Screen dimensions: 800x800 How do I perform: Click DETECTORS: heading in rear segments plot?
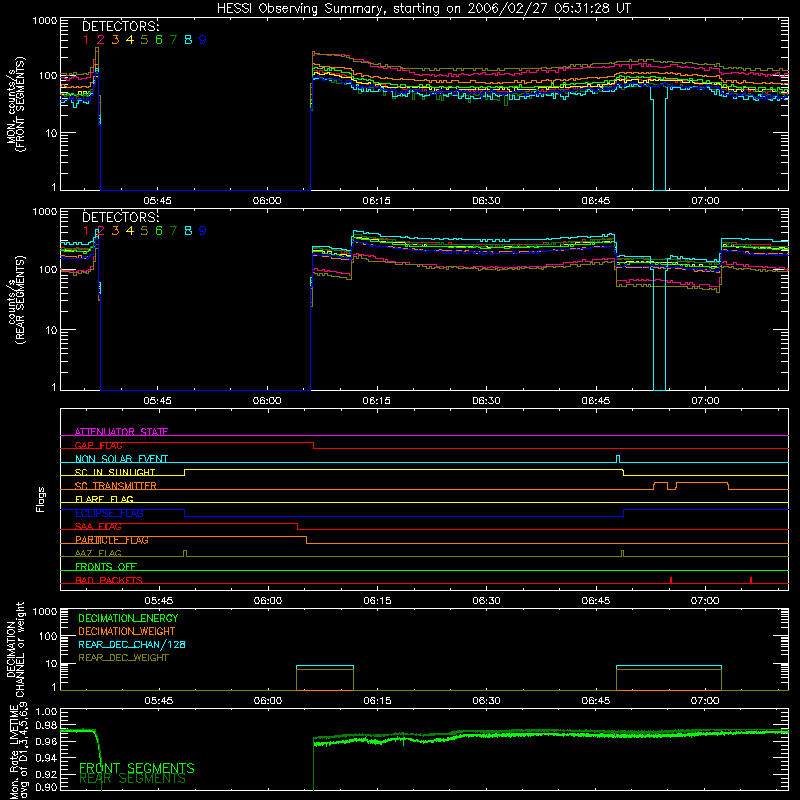[121, 217]
